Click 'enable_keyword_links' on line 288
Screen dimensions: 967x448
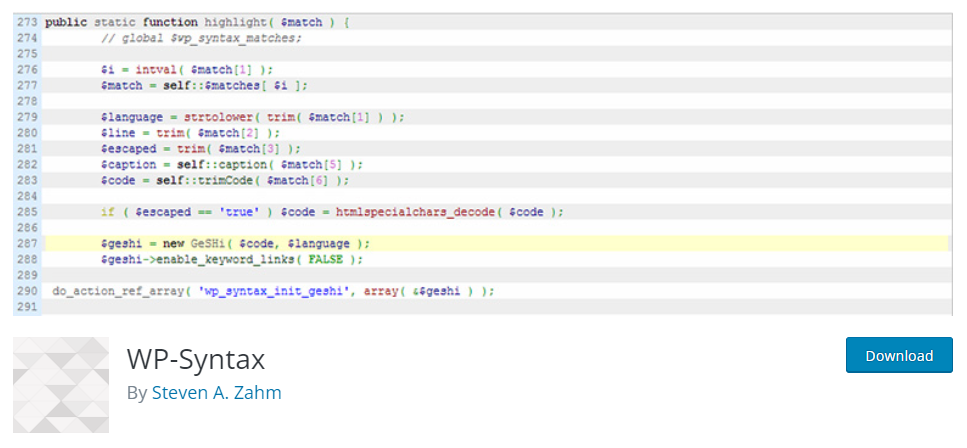pyautogui.click(x=225, y=259)
